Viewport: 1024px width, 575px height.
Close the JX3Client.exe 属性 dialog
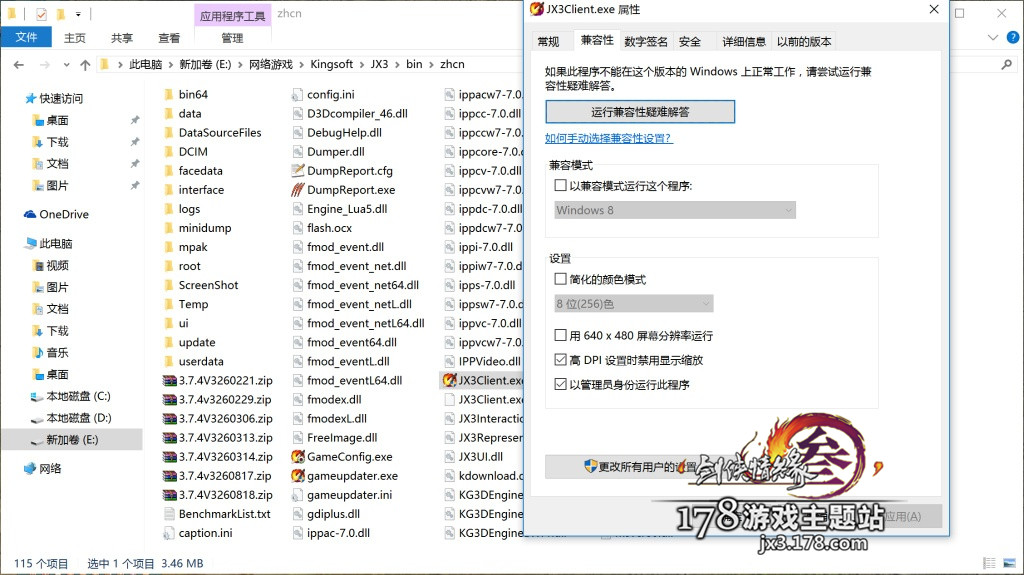point(934,9)
